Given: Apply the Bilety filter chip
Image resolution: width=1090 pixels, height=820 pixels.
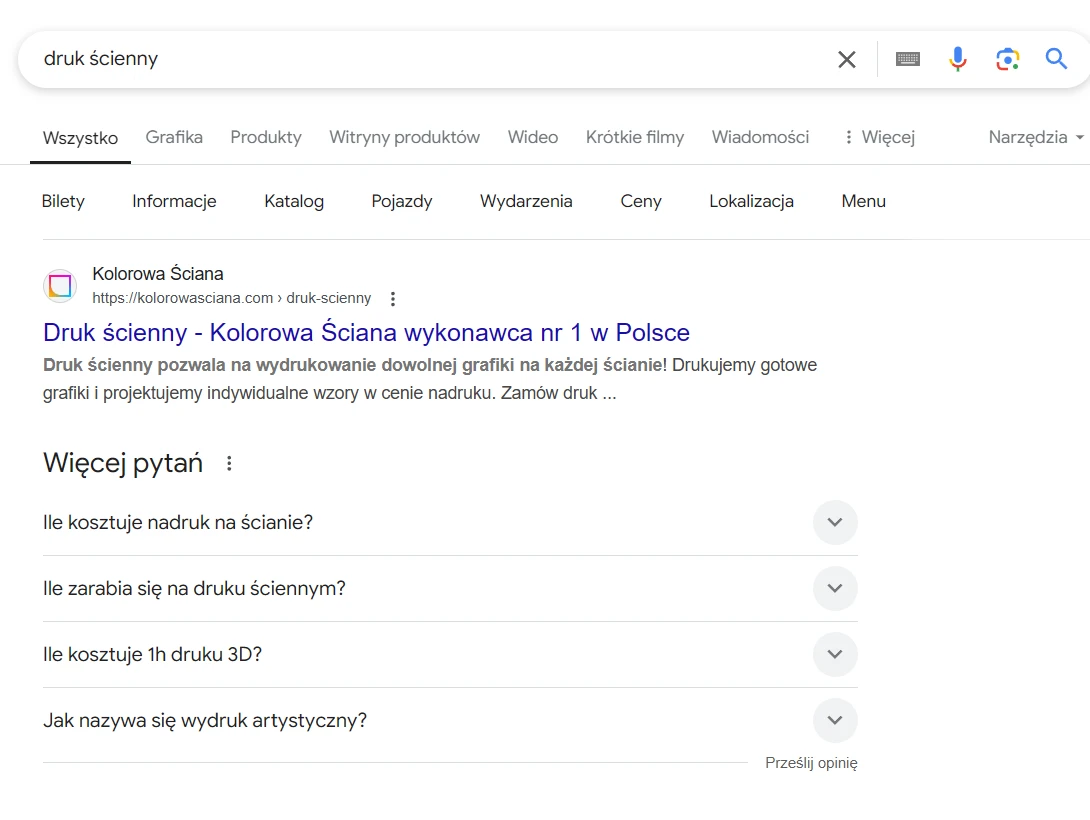Looking at the screenshot, I should pos(63,201).
